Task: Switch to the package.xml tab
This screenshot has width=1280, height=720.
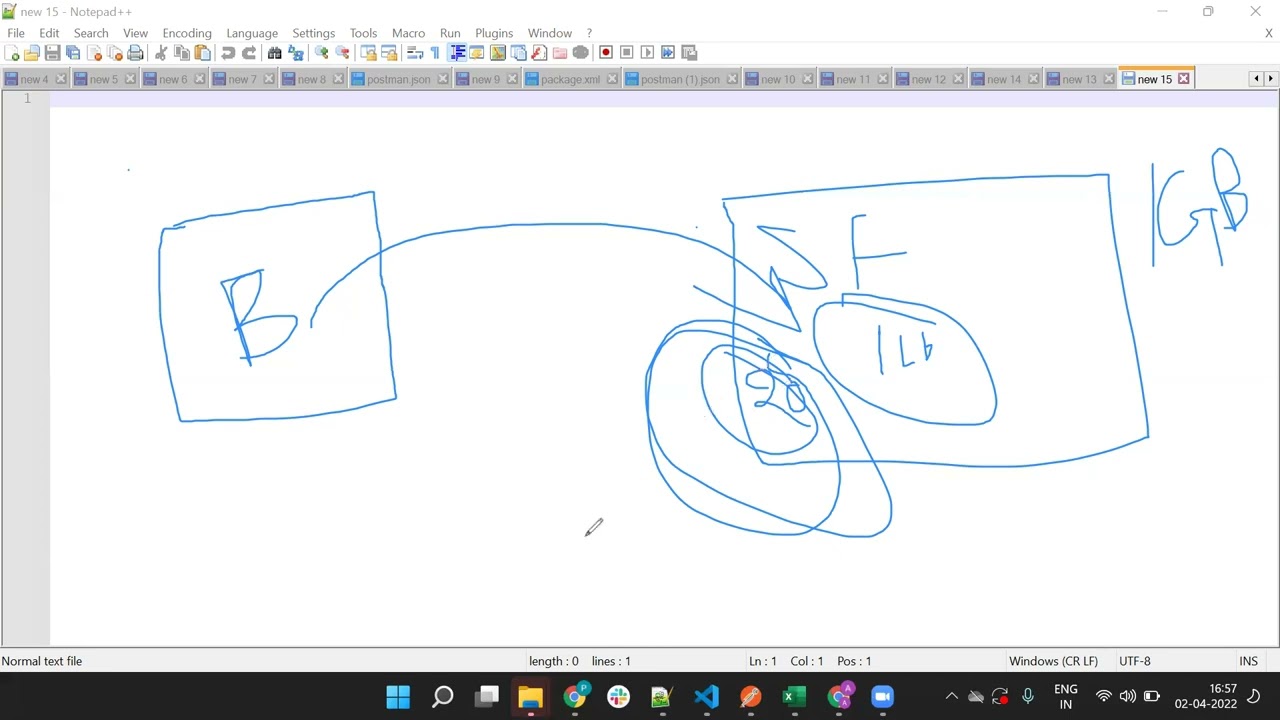Action: [570, 79]
